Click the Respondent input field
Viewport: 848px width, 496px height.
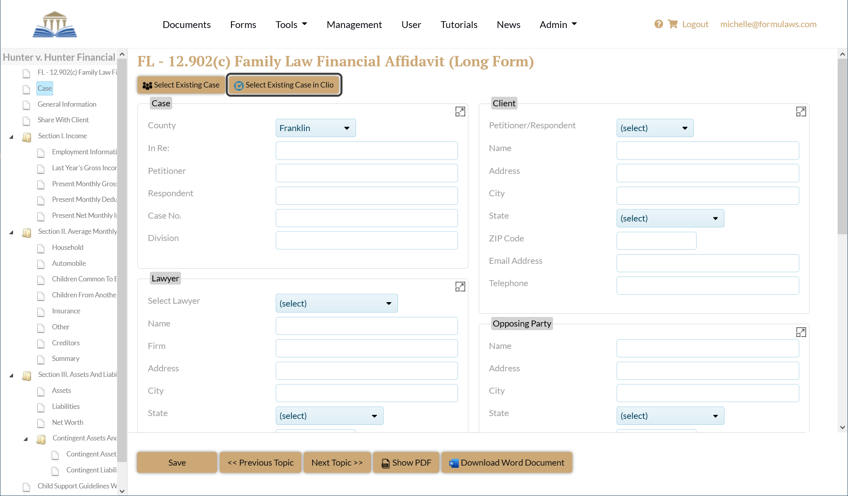(367, 195)
